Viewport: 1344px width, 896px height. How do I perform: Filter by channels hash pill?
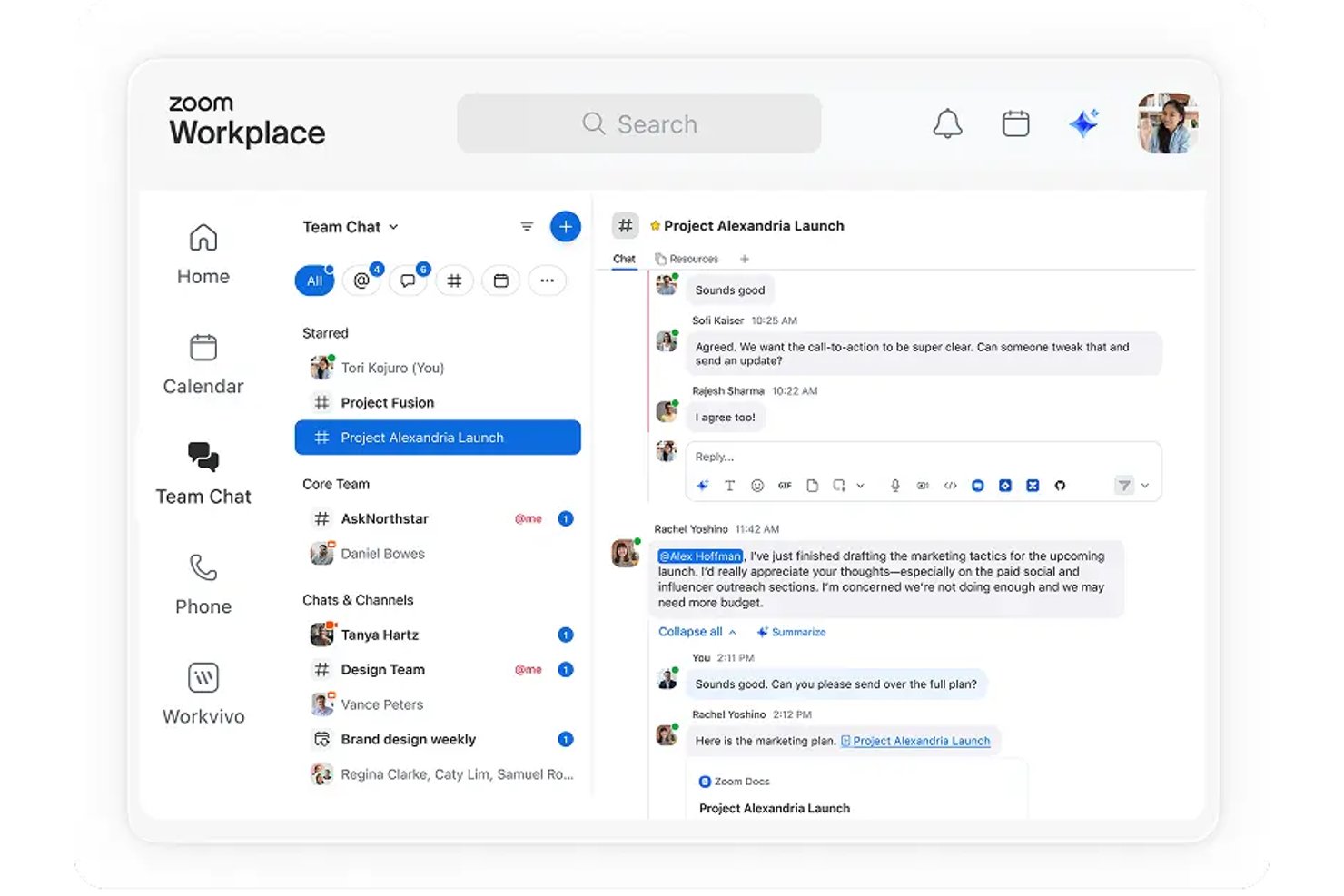(x=454, y=281)
